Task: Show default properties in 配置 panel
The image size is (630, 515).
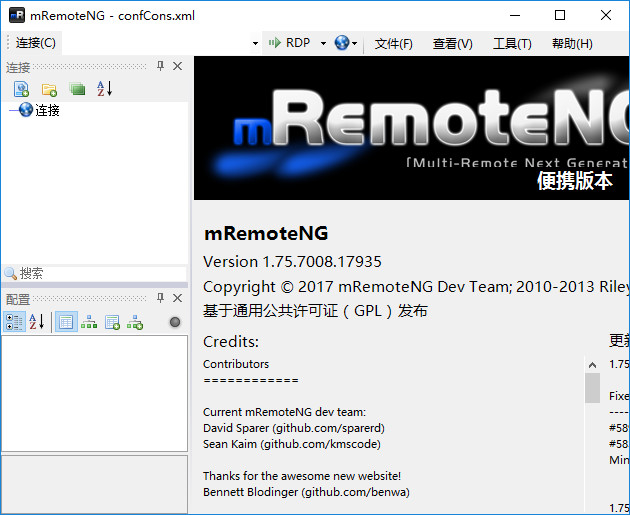Action: click(112, 322)
